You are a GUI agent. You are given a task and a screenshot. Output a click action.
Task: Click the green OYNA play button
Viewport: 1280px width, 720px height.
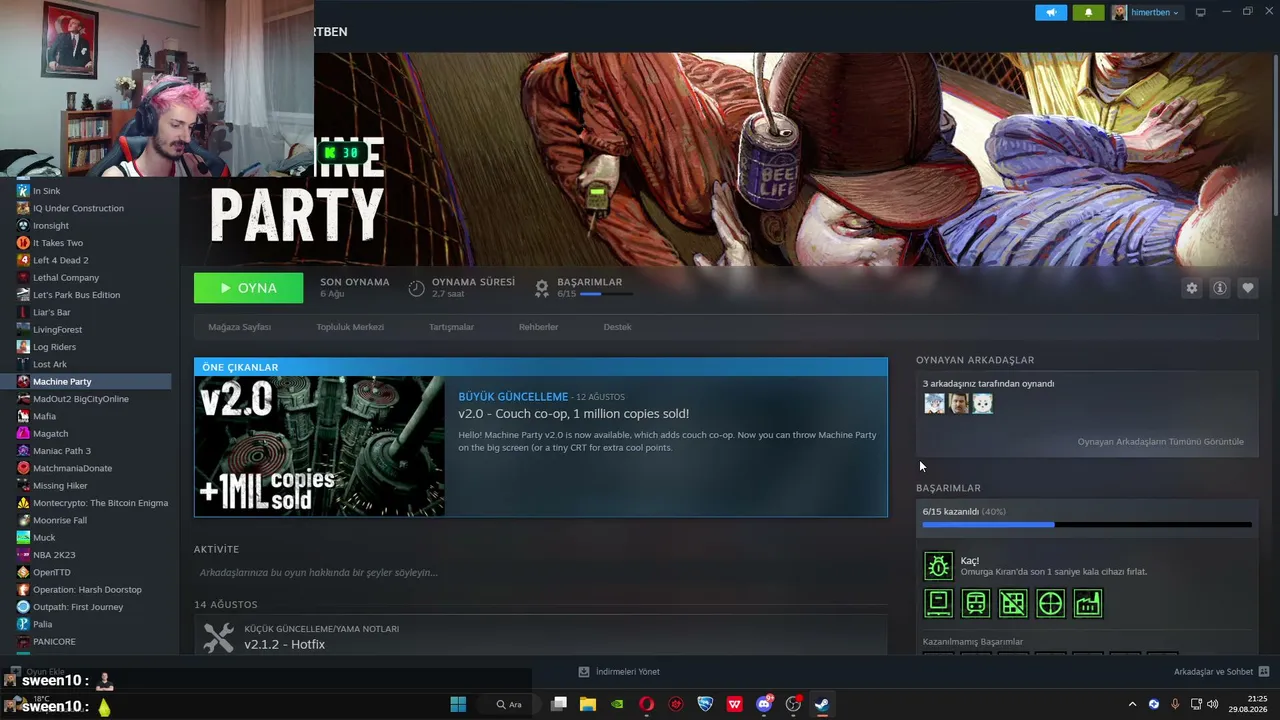click(249, 288)
